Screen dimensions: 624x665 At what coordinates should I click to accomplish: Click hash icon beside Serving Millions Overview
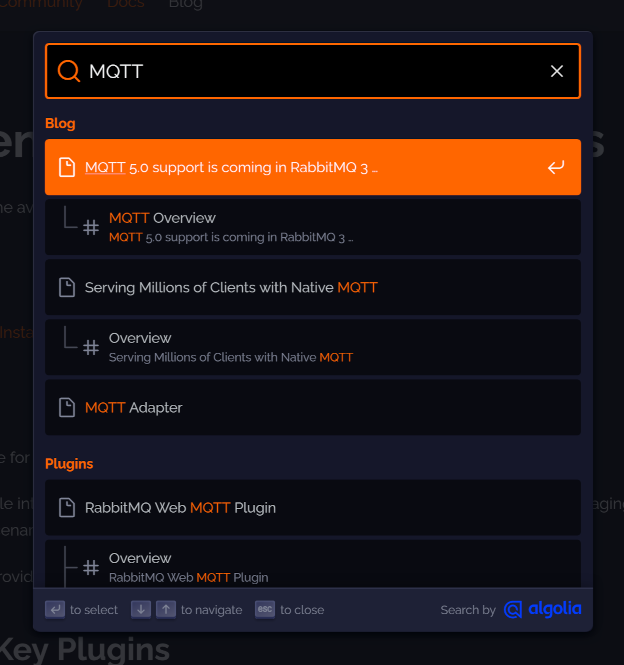pyautogui.click(x=90, y=347)
